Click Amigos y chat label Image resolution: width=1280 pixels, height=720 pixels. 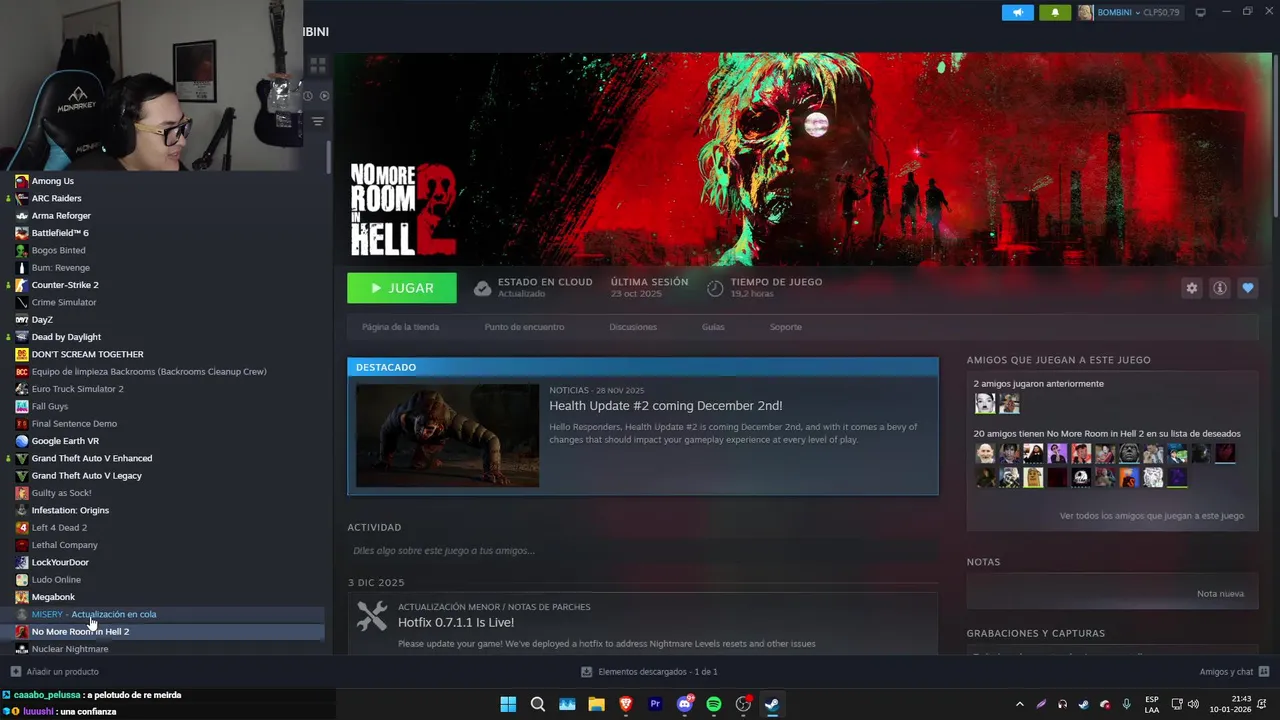(x=1226, y=672)
